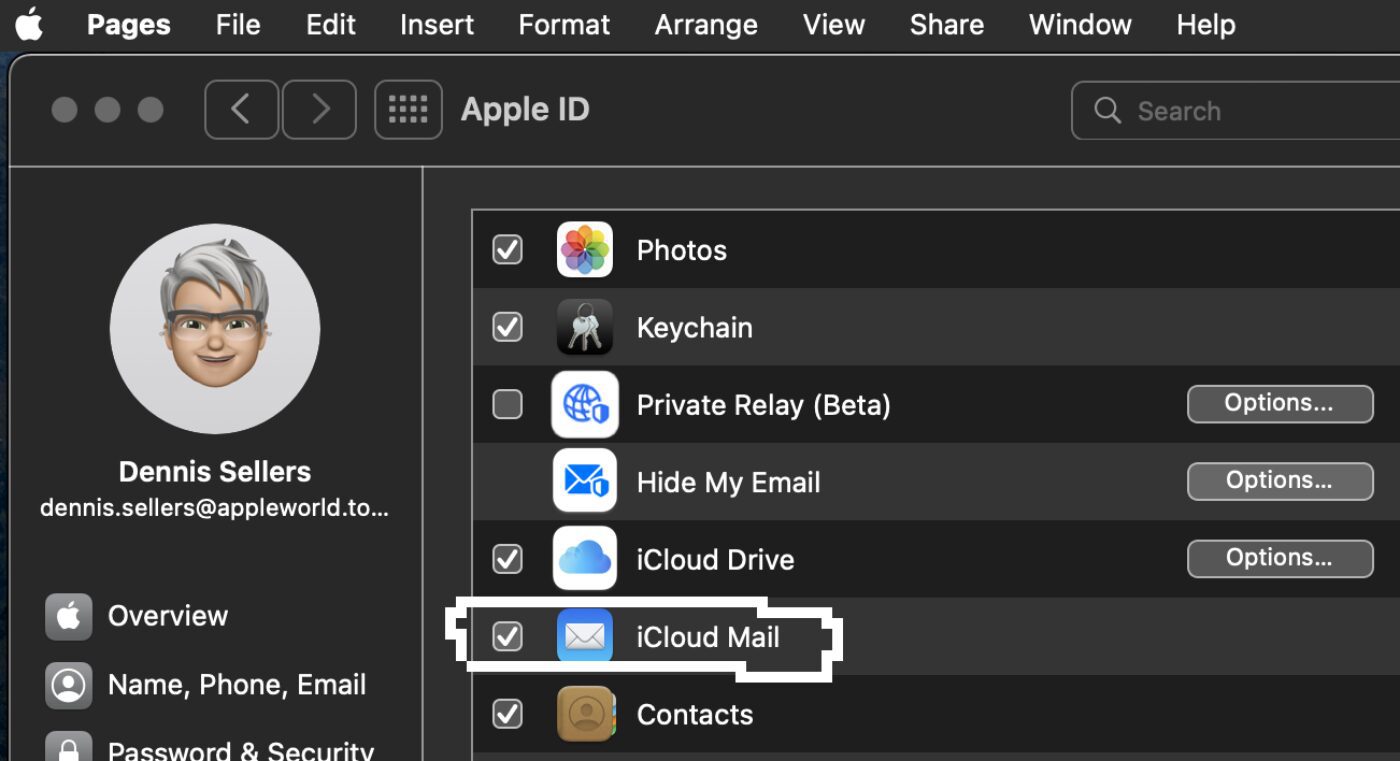The image size is (1400, 761).
Task: Open the Arrange menu
Action: click(x=706, y=25)
